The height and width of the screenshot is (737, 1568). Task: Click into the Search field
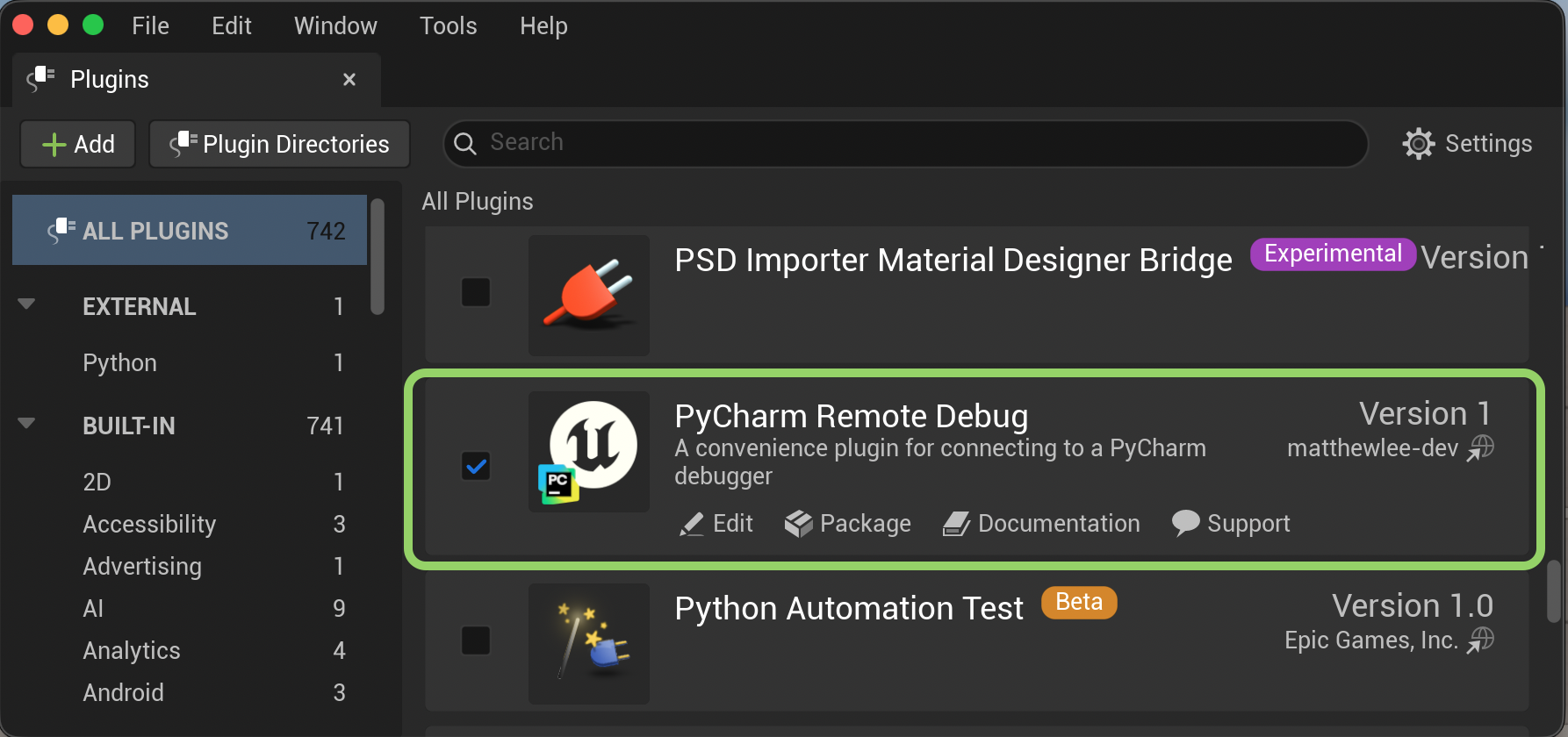[906, 143]
